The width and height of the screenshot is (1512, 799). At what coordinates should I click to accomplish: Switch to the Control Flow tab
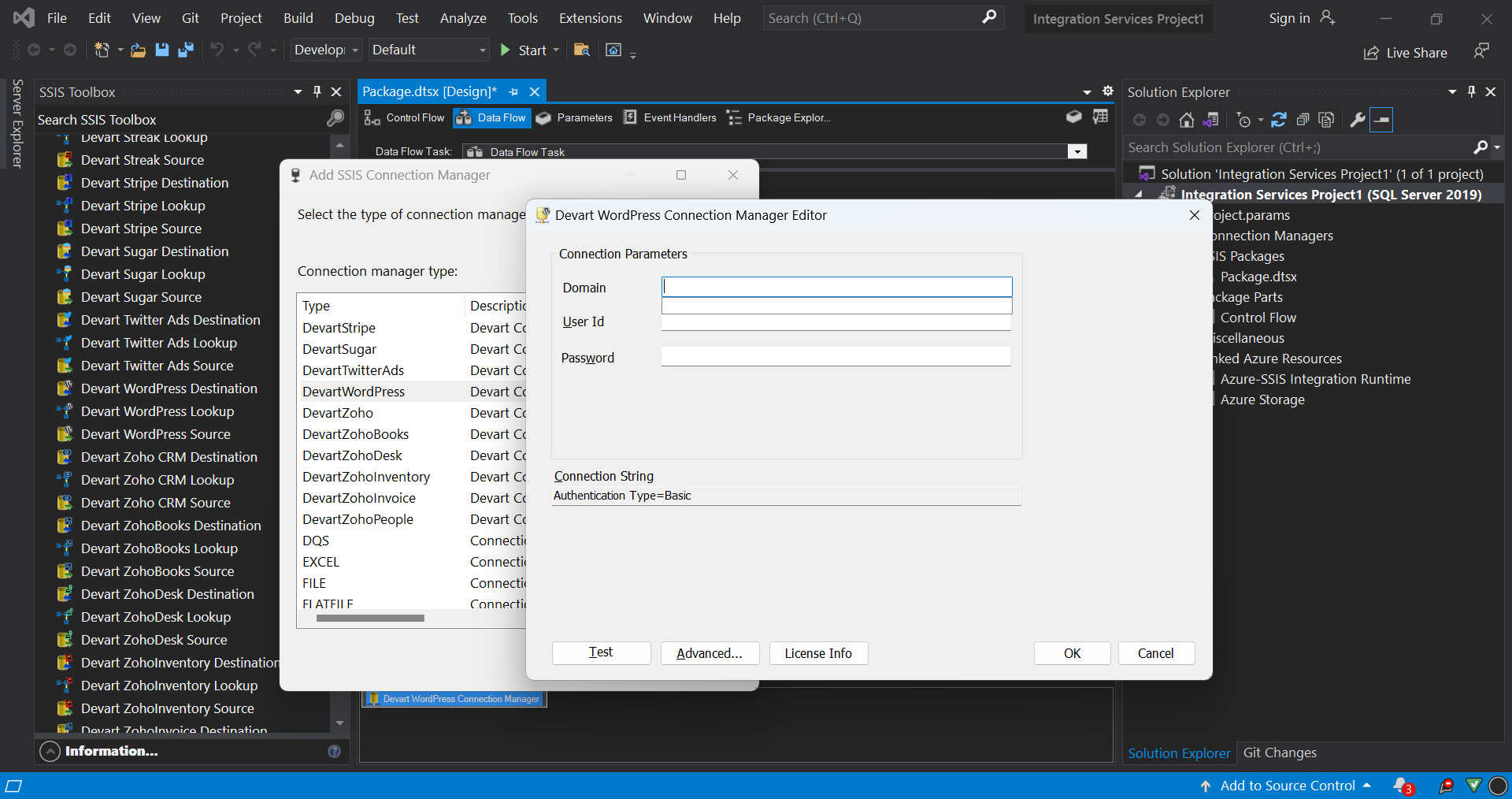(404, 117)
